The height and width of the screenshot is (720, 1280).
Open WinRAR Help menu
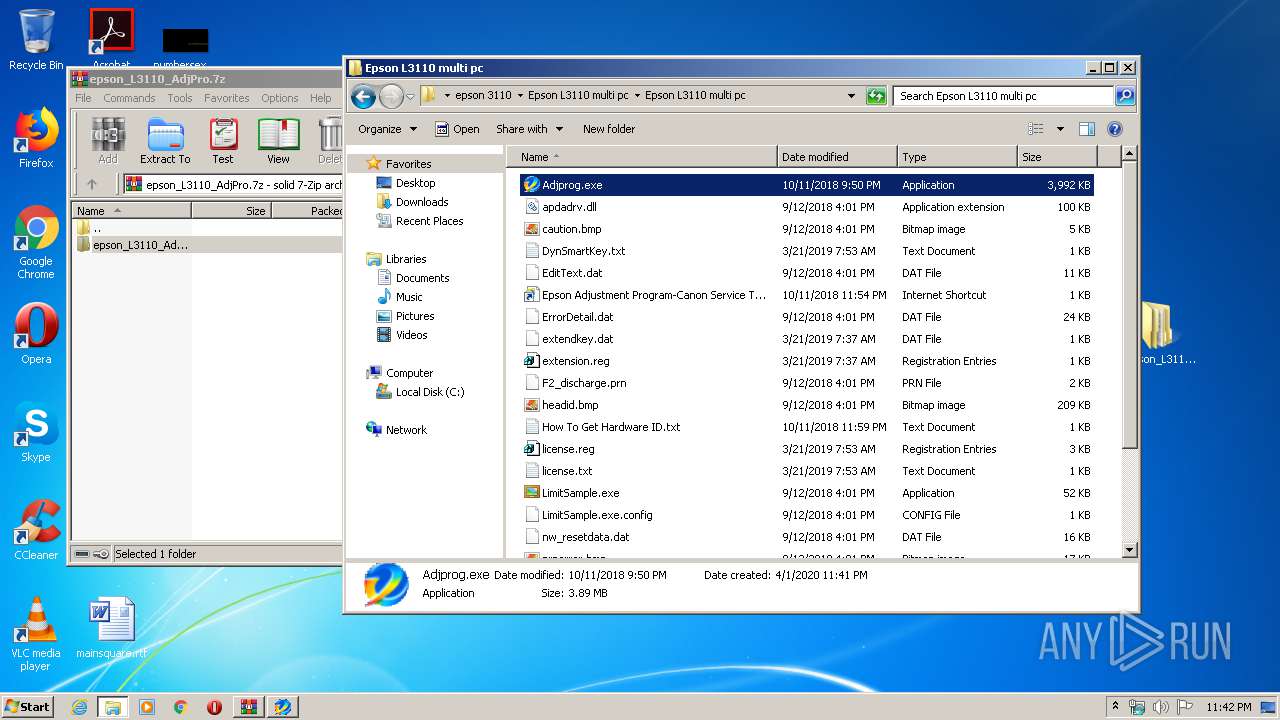click(x=321, y=98)
